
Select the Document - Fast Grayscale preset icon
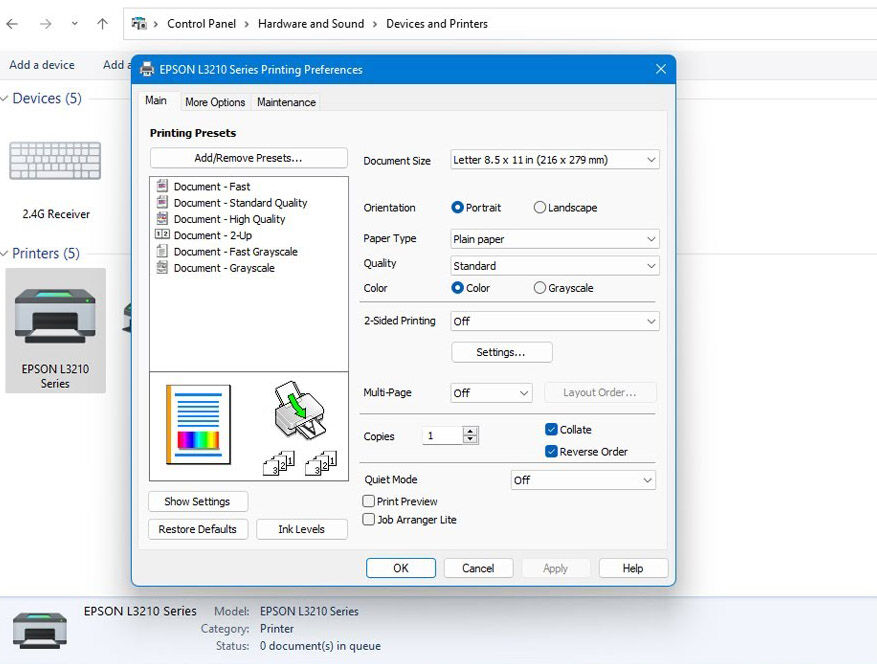coord(162,251)
